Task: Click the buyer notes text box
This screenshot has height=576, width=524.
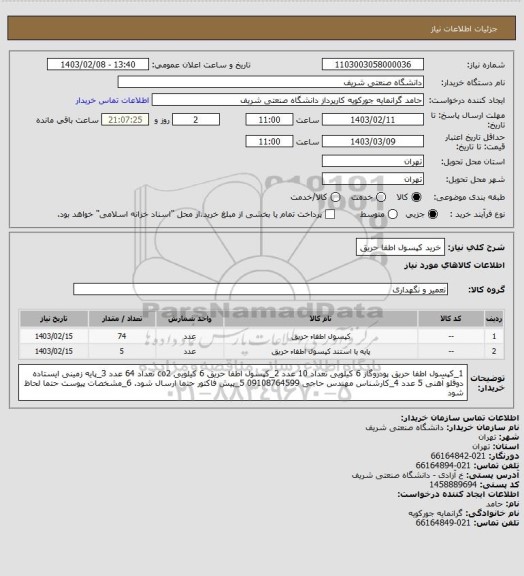Action: [x=243, y=383]
